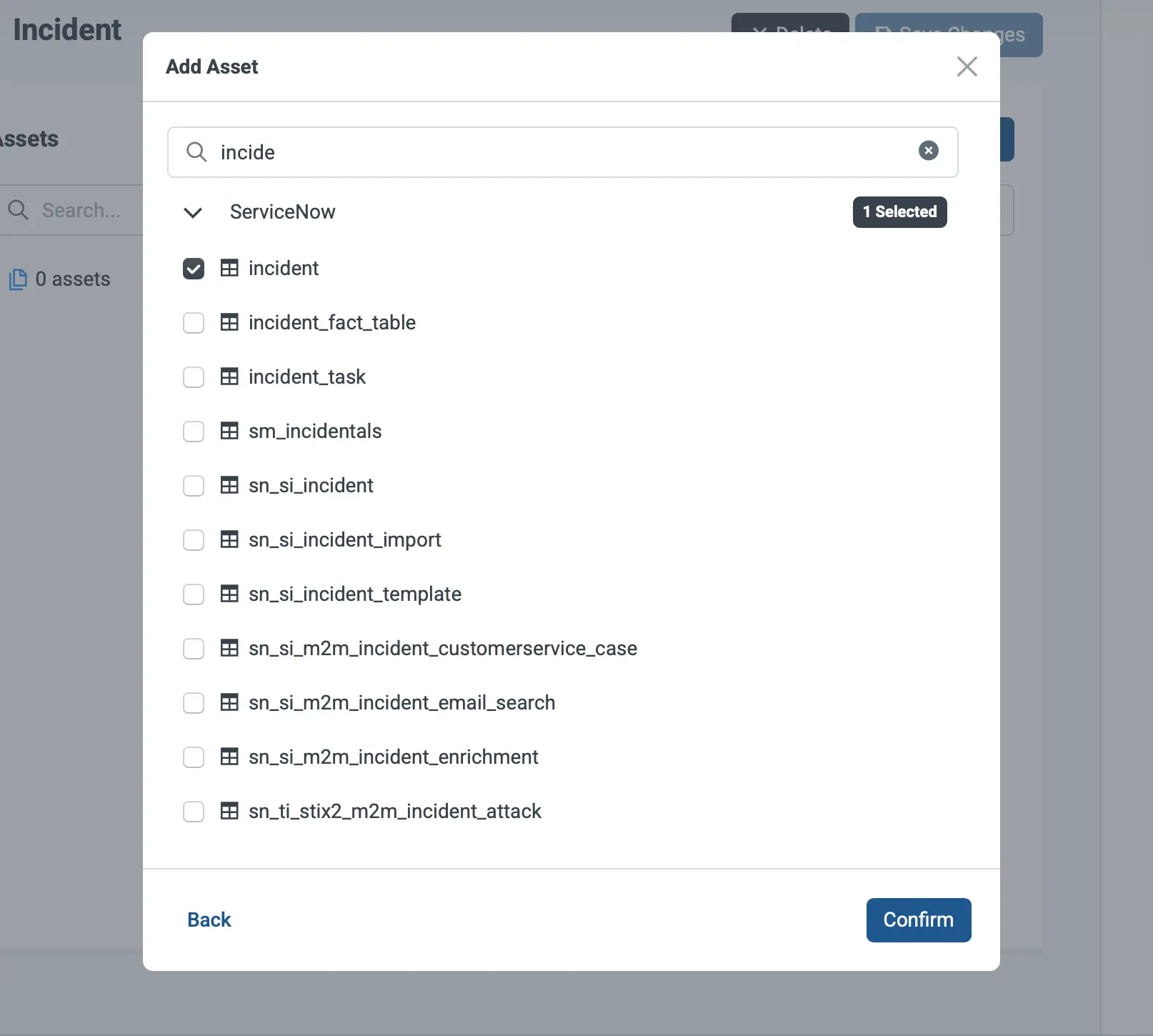The image size is (1153, 1036).
Task: Click the ServiceNow group header label
Action: pyautogui.click(x=282, y=212)
